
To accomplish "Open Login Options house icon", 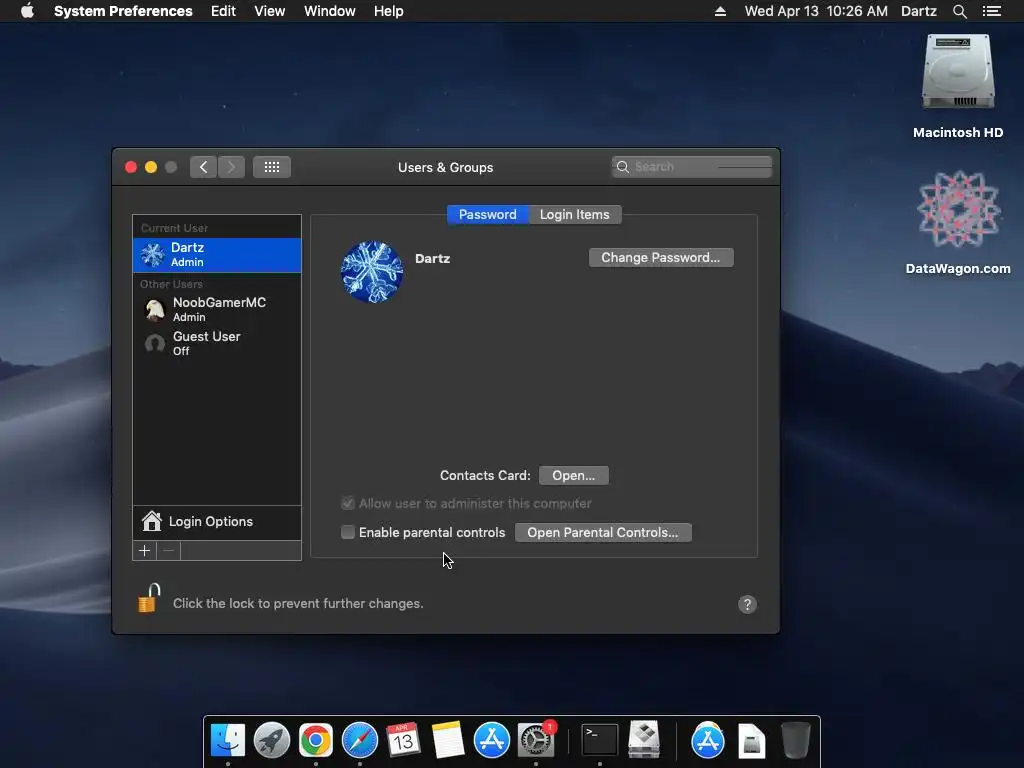I will point(152,521).
